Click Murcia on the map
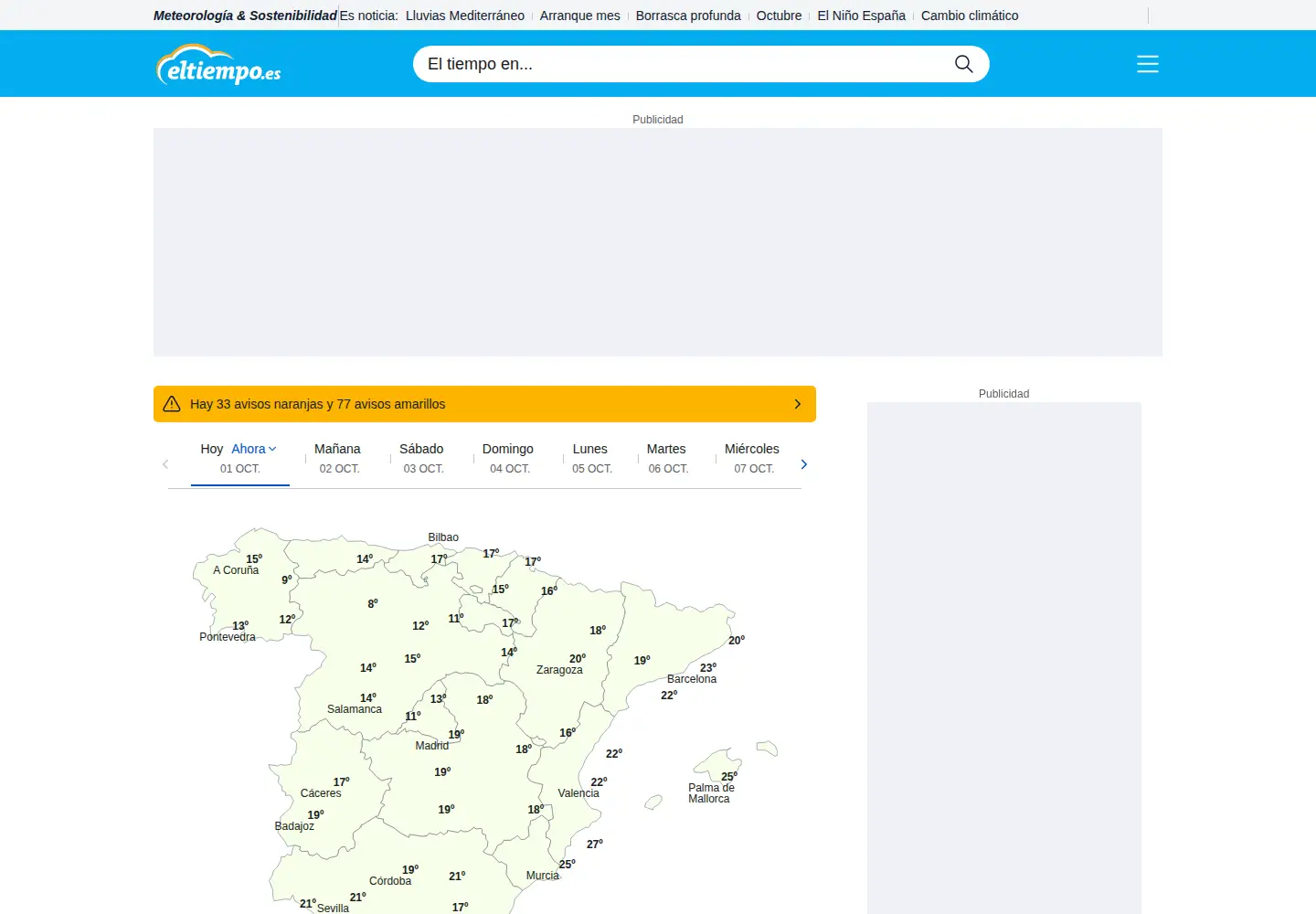 [543, 876]
